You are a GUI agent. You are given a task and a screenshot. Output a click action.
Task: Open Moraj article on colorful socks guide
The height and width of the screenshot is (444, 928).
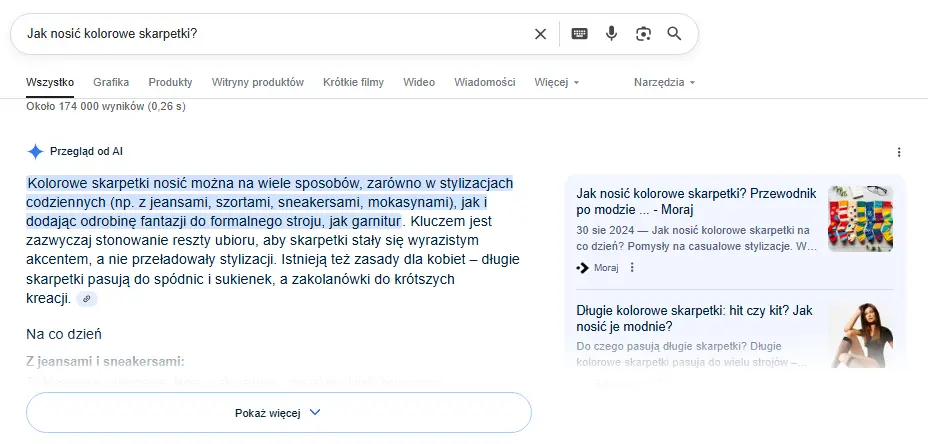[x=696, y=201]
